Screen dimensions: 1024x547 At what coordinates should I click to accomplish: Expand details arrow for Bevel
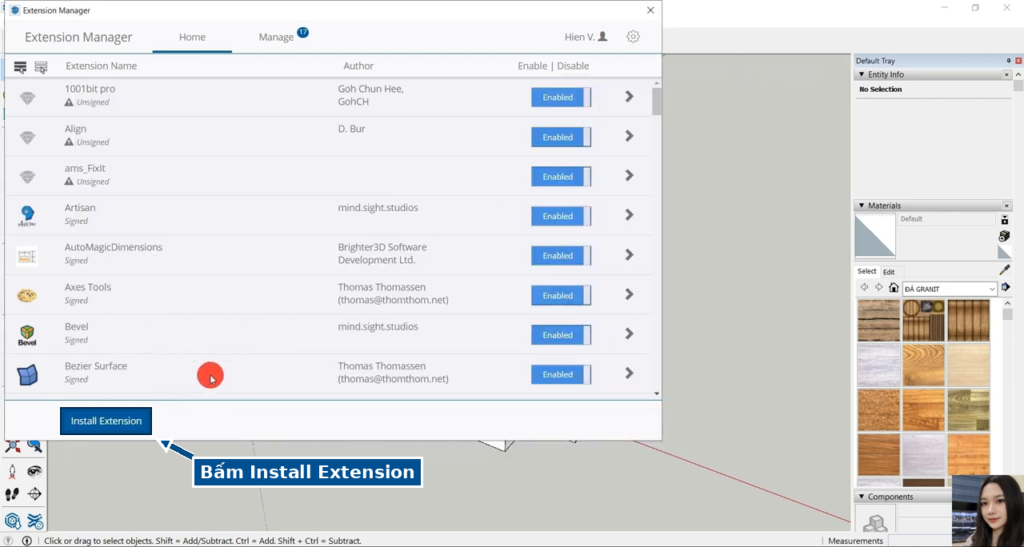pyautogui.click(x=630, y=334)
